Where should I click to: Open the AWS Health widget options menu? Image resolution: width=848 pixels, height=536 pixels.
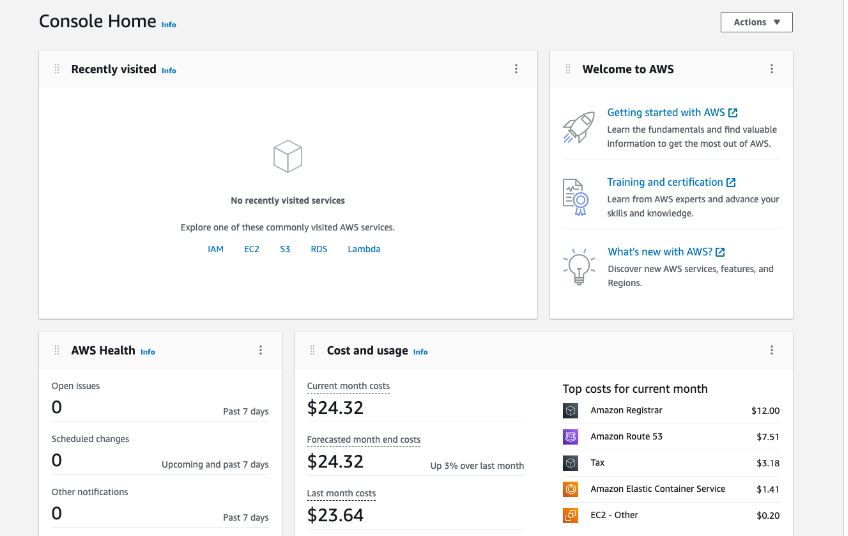tap(260, 350)
